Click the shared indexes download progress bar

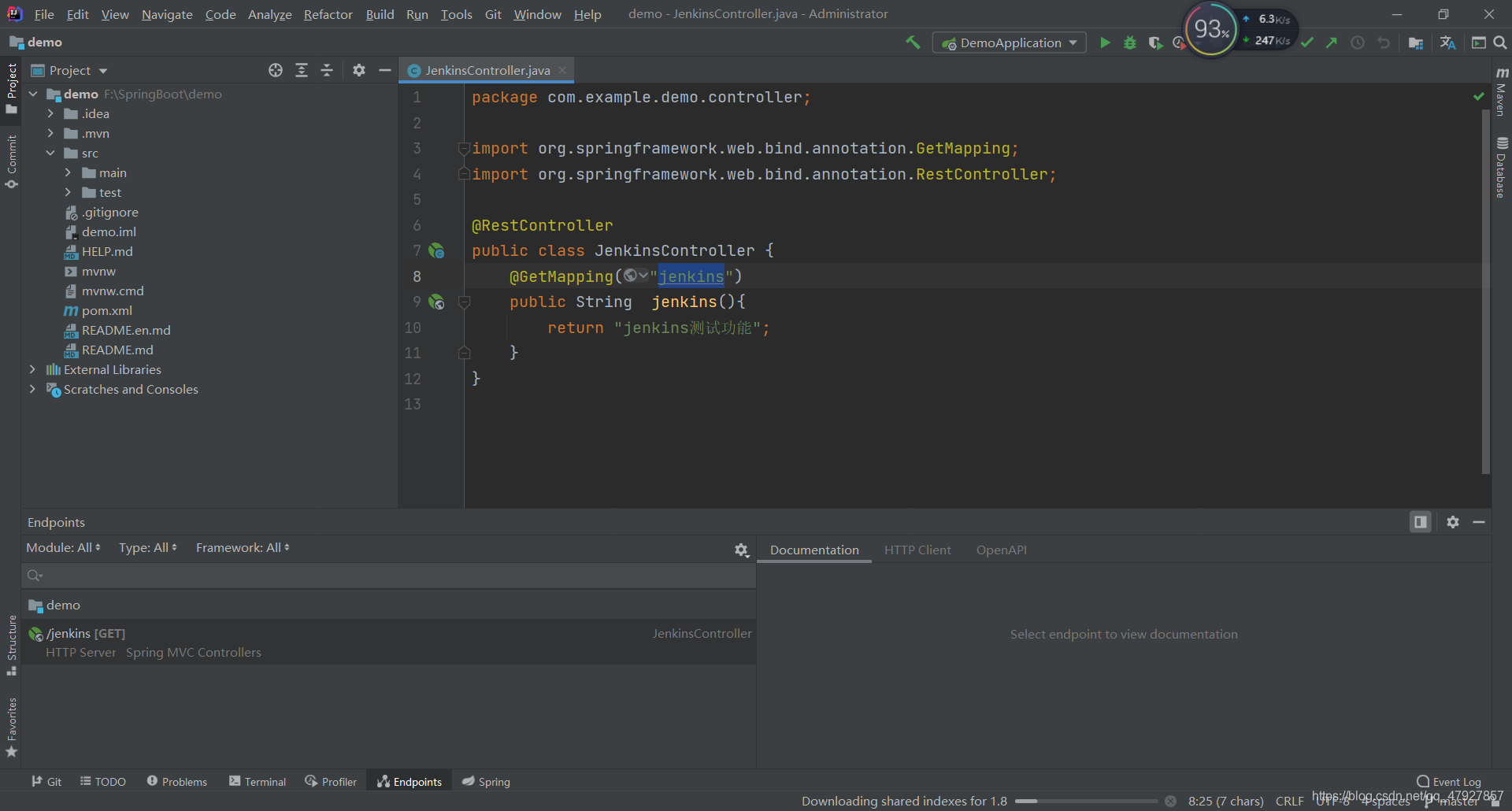coord(1086,802)
